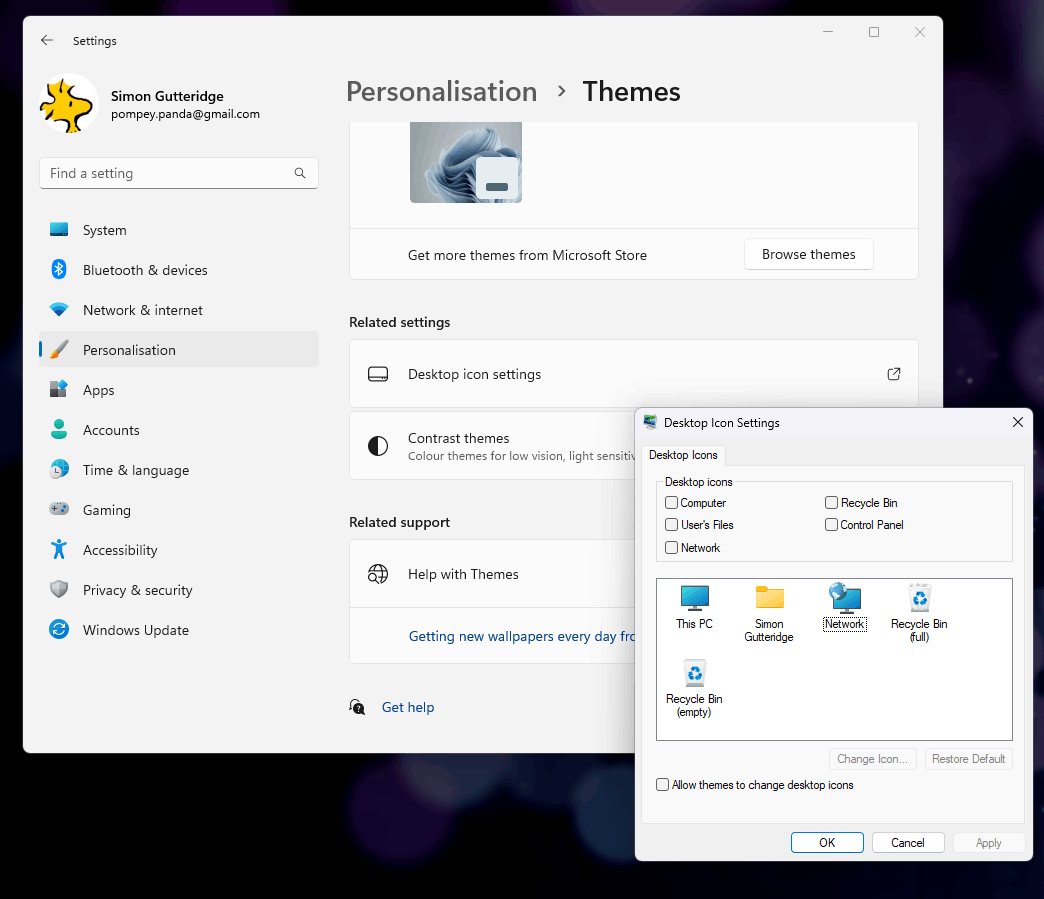Click the System monitor icon in sidebar
This screenshot has width=1044, height=899.
point(59,230)
